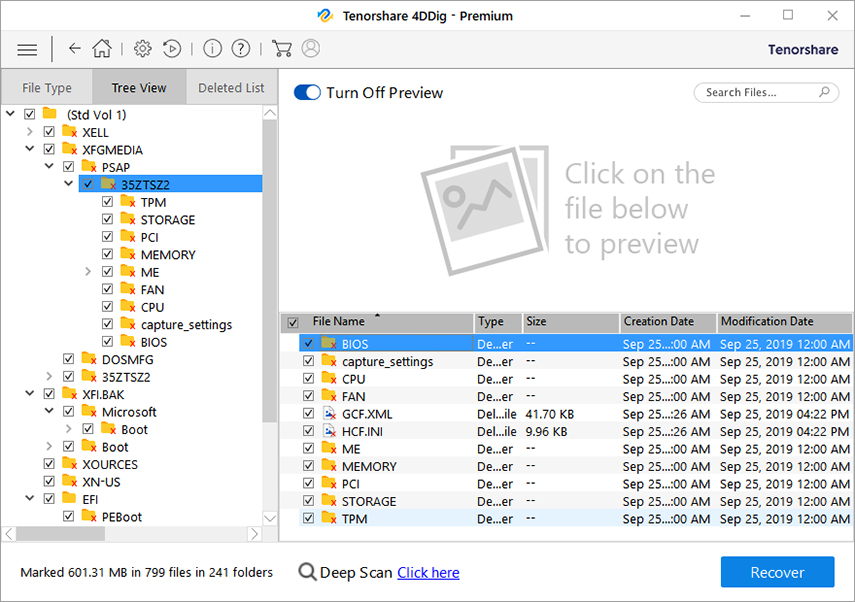Click XN-US folder icon in tree
The image size is (855, 602).
pyautogui.click(x=70, y=481)
